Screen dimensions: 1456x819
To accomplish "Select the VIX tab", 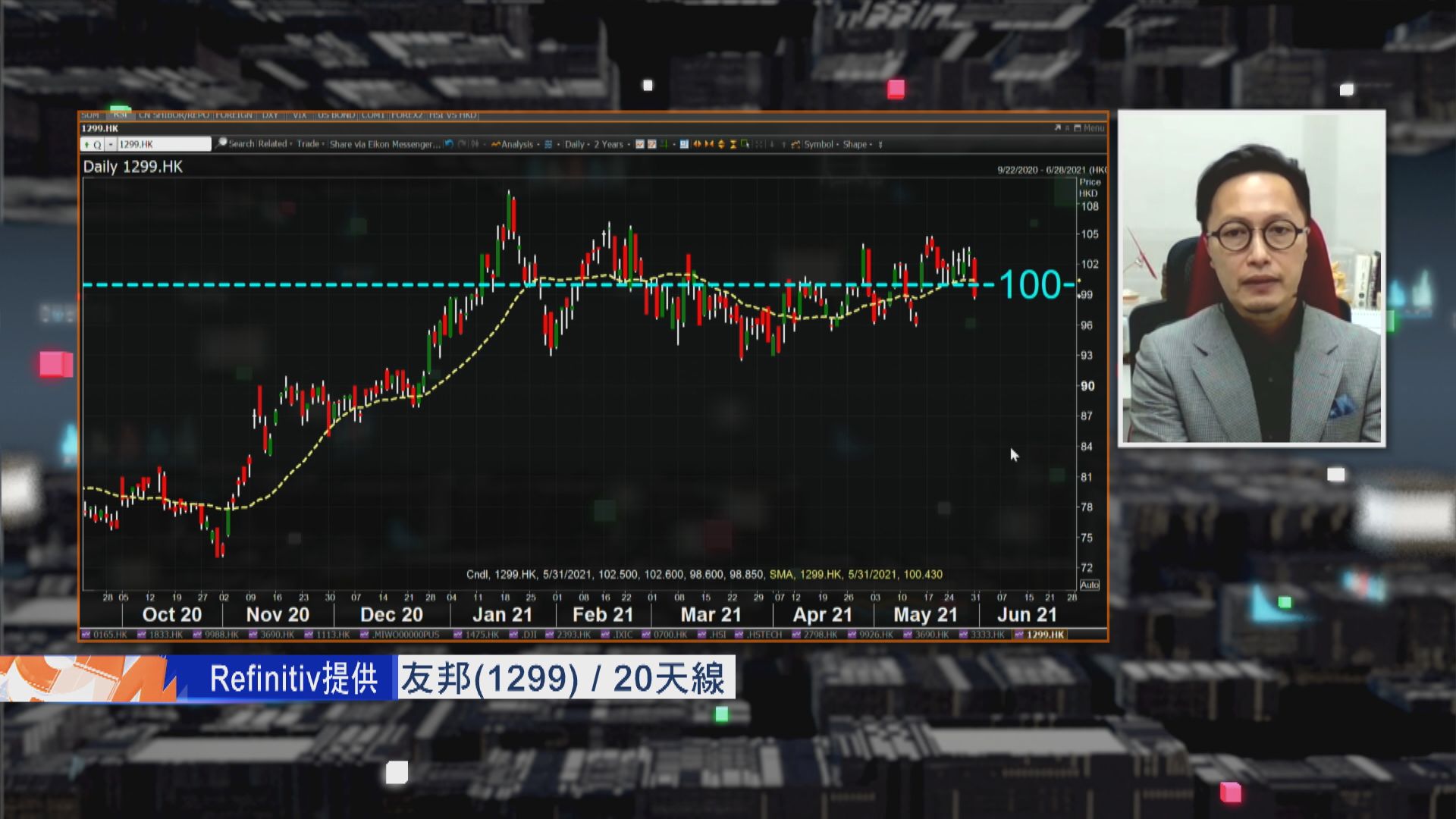I will (300, 115).
